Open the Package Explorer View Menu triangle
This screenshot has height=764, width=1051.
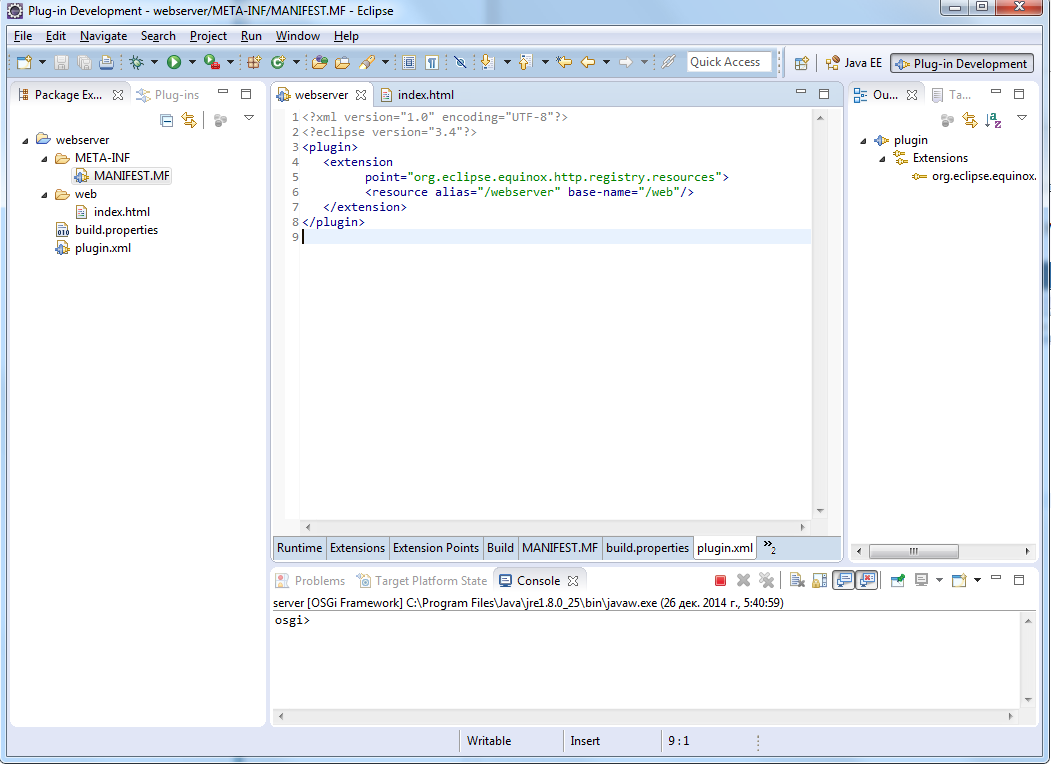coord(249,118)
